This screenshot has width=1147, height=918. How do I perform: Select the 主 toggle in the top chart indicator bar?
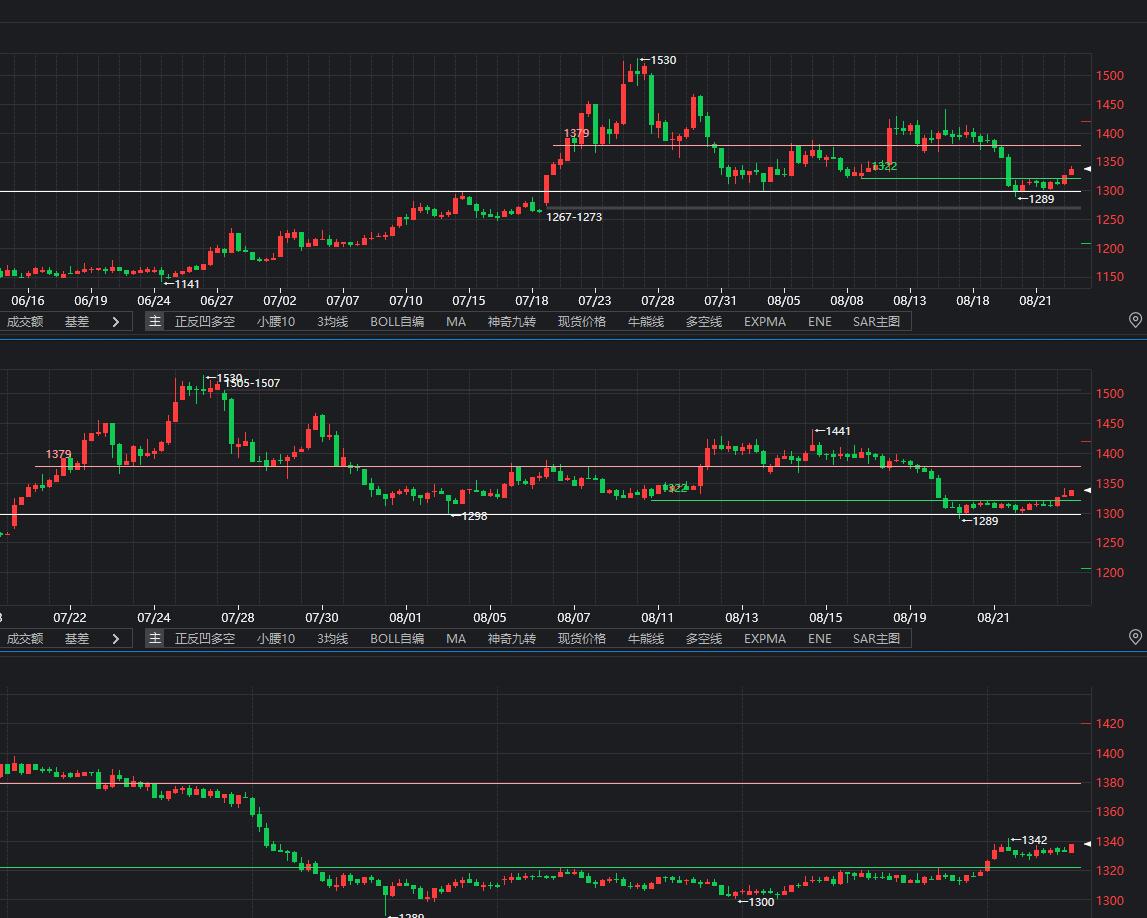click(x=154, y=321)
